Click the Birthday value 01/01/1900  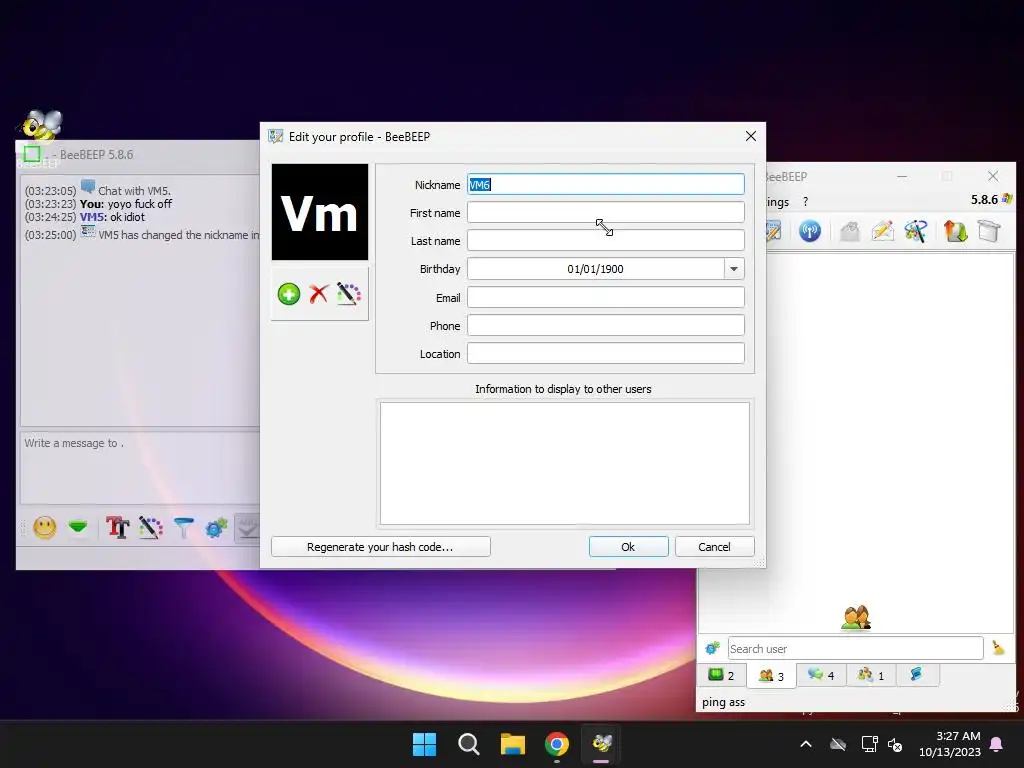tap(595, 268)
